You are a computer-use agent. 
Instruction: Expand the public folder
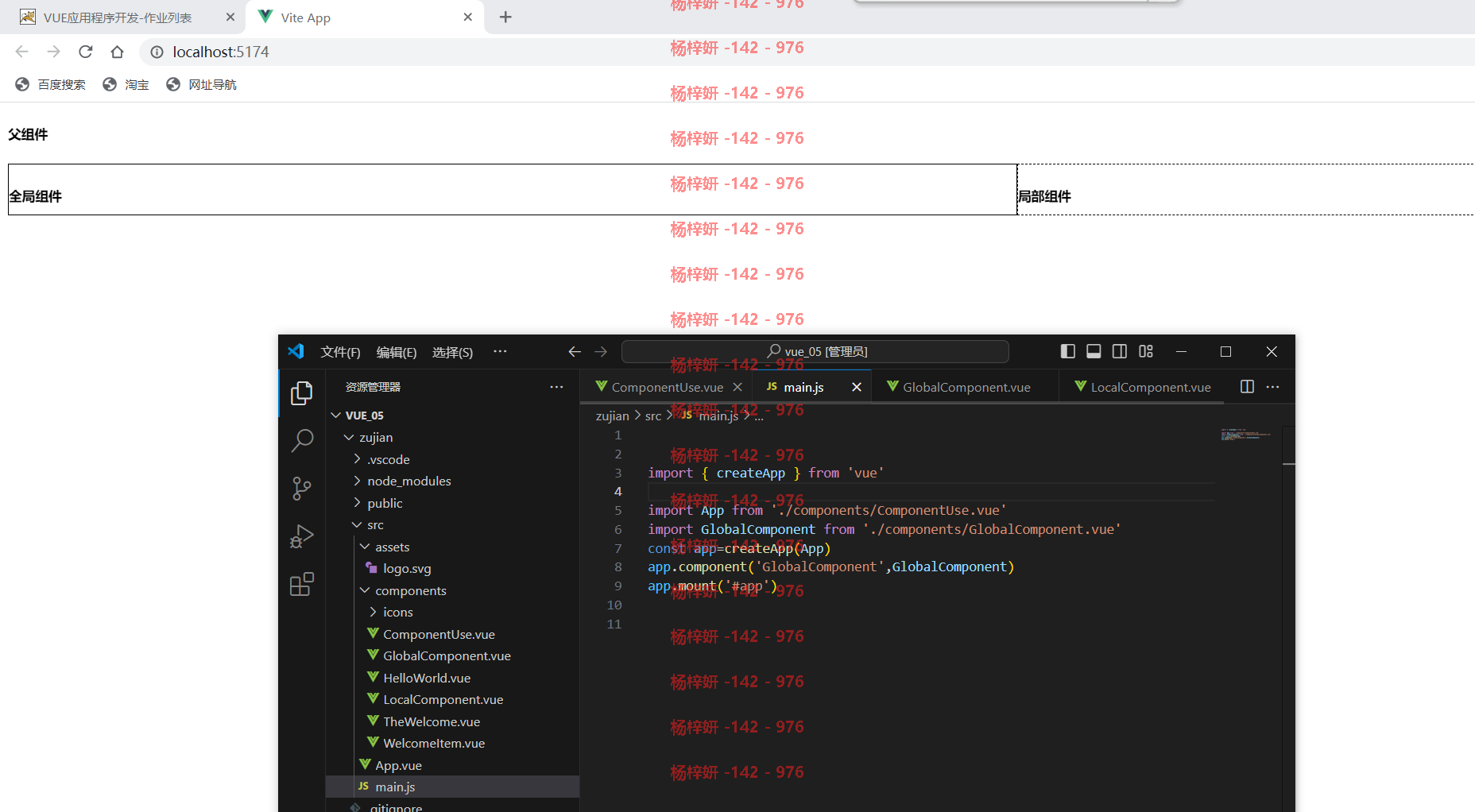coord(357,503)
